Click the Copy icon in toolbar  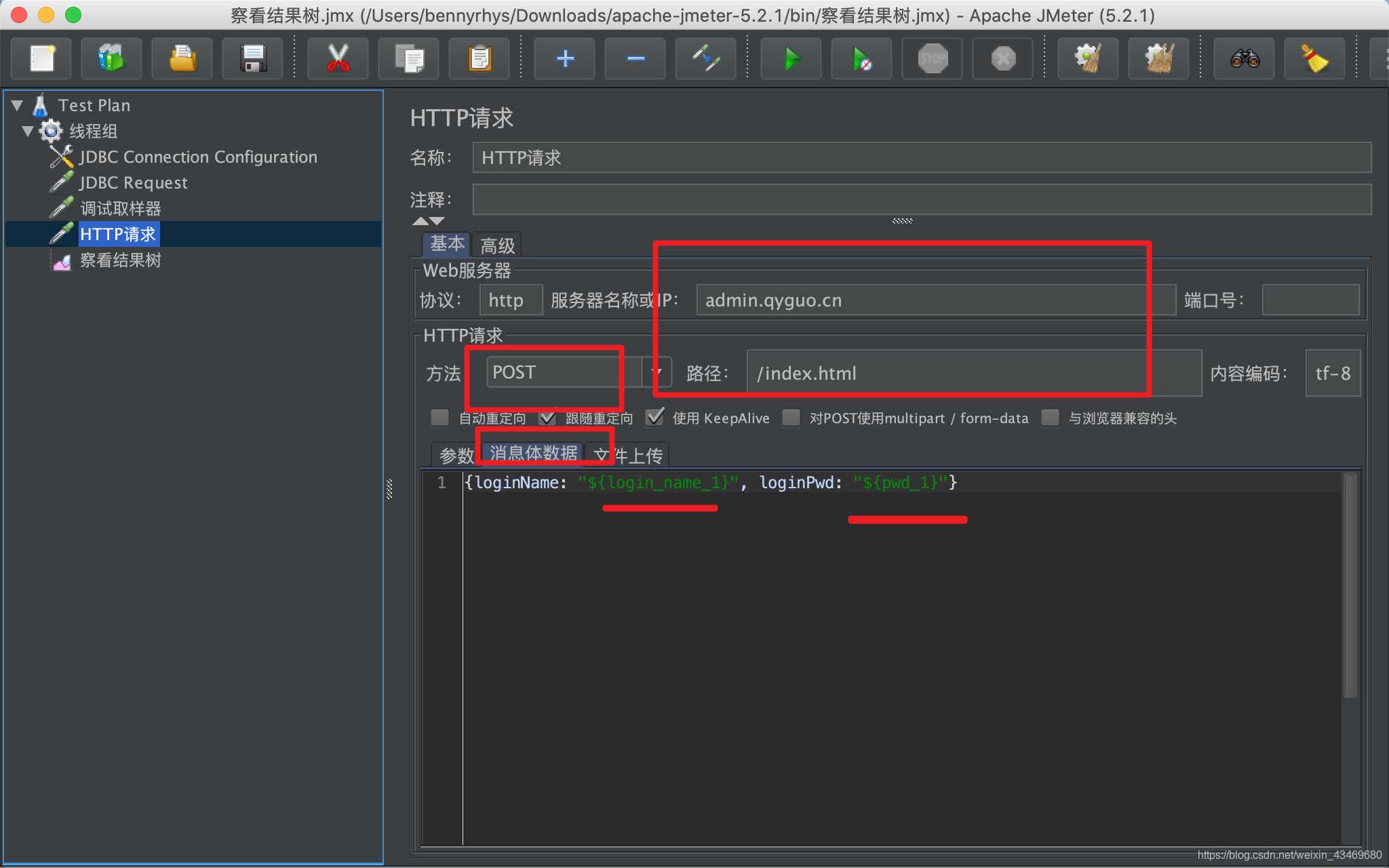[x=409, y=58]
